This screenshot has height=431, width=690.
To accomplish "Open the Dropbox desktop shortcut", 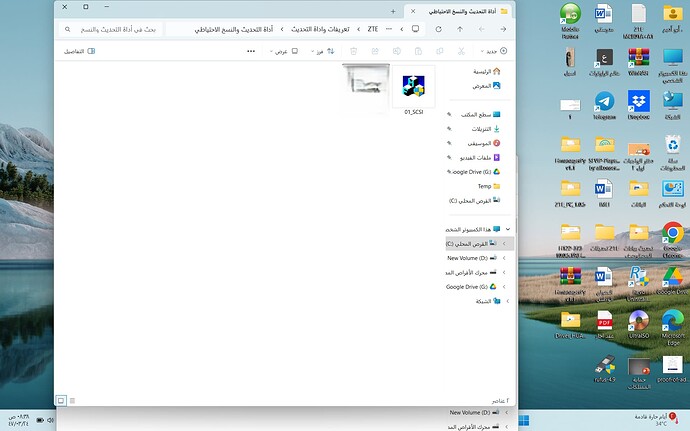I will click(x=639, y=106).
